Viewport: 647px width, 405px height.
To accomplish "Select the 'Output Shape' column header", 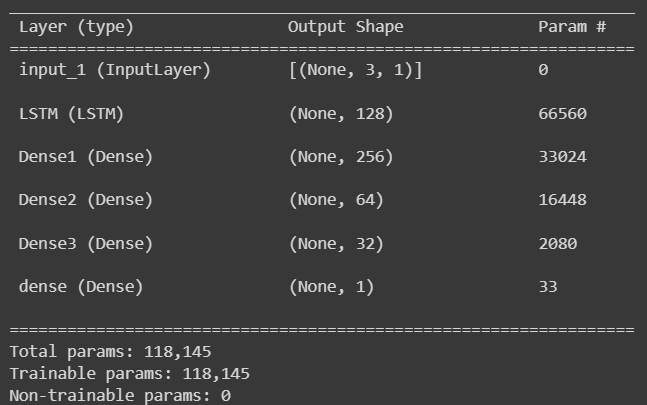I will [x=345, y=27].
